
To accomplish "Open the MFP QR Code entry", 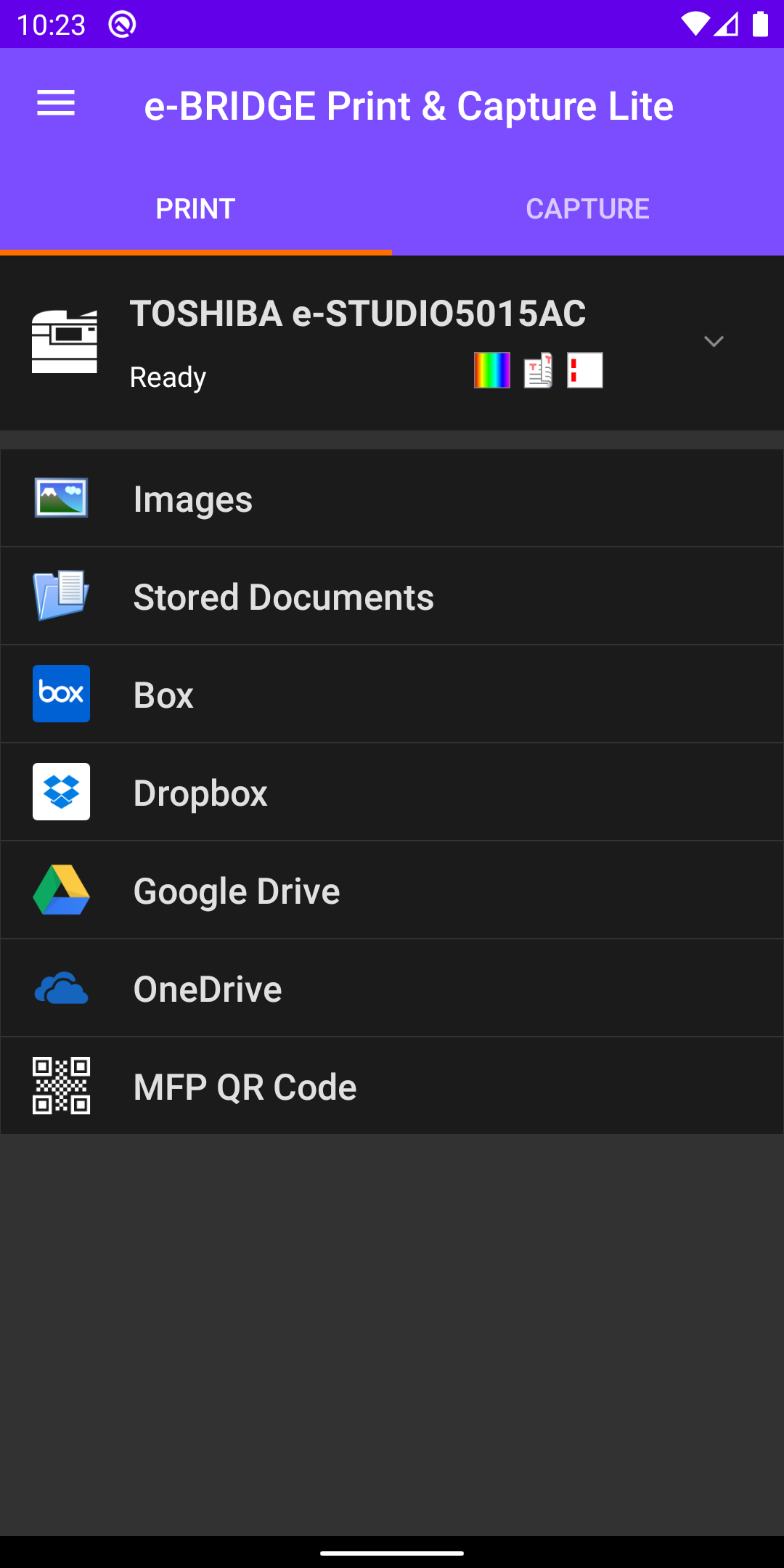I will (392, 1086).
